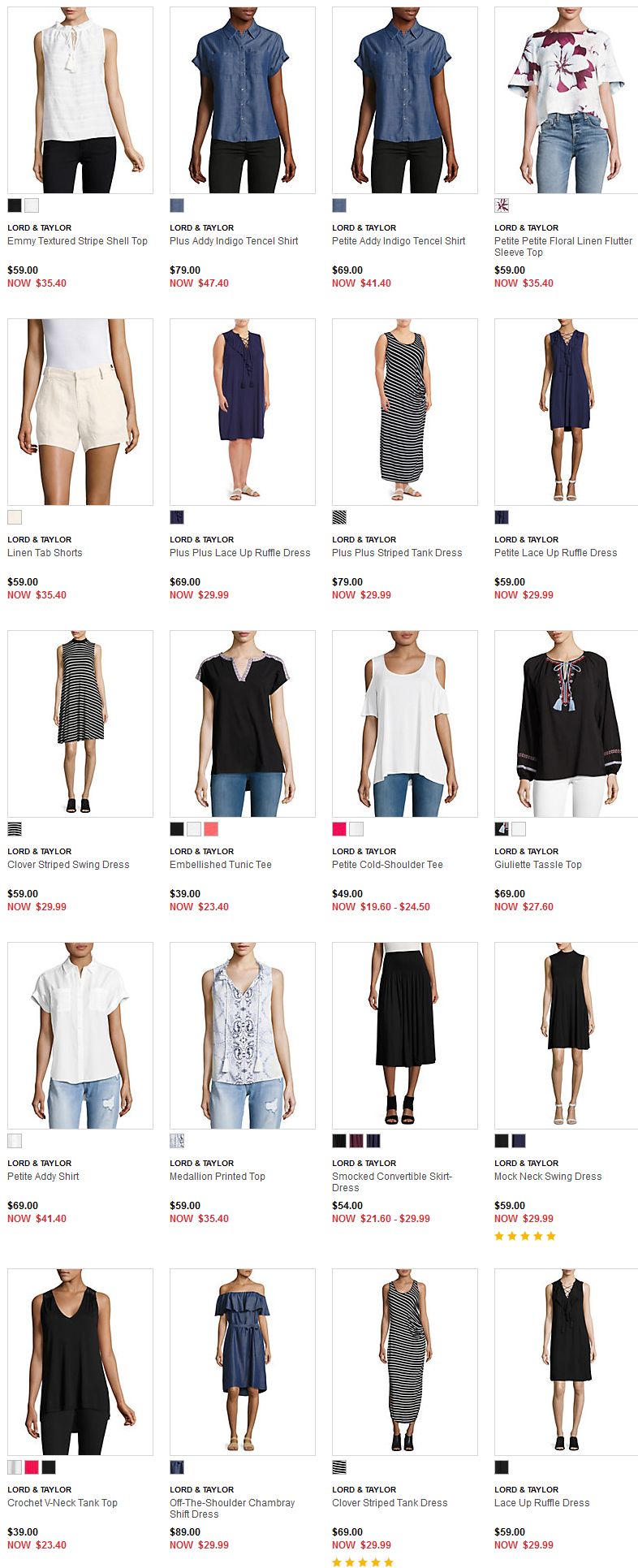This screenshot has height=1568, width=638.
Task: Pick pink swatch for Petite Cold-Shoulder Tee
Action: coord(339,829)
